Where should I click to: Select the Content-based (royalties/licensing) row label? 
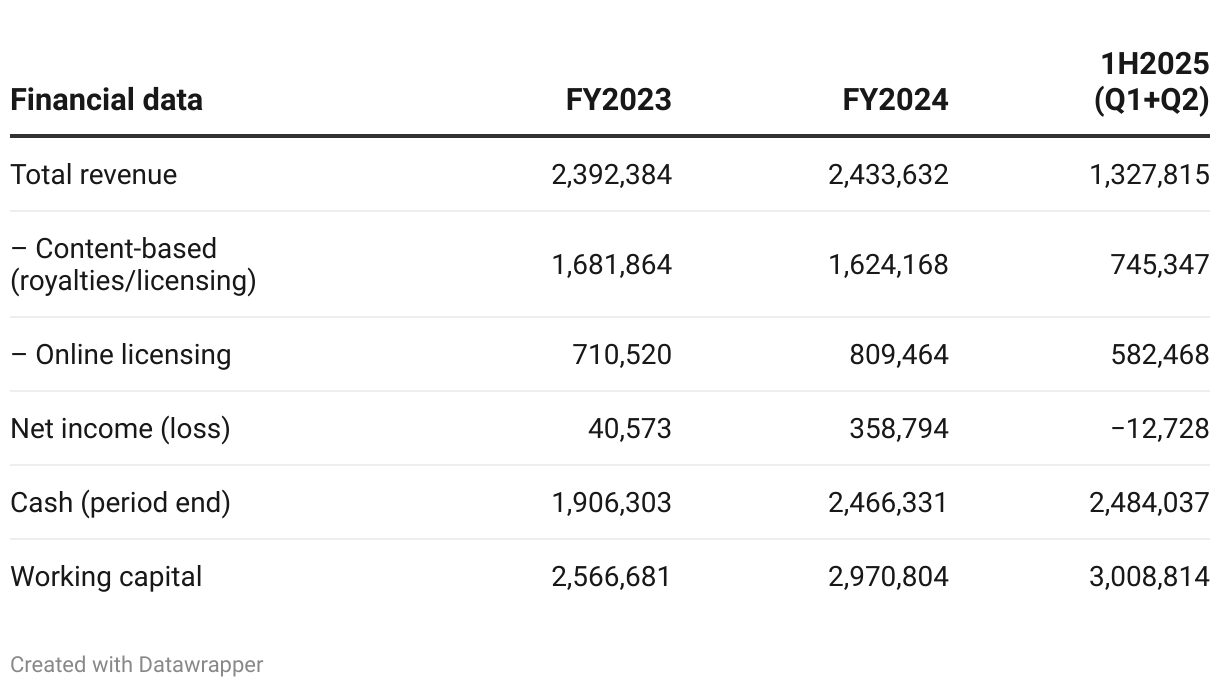click(133, 264)
